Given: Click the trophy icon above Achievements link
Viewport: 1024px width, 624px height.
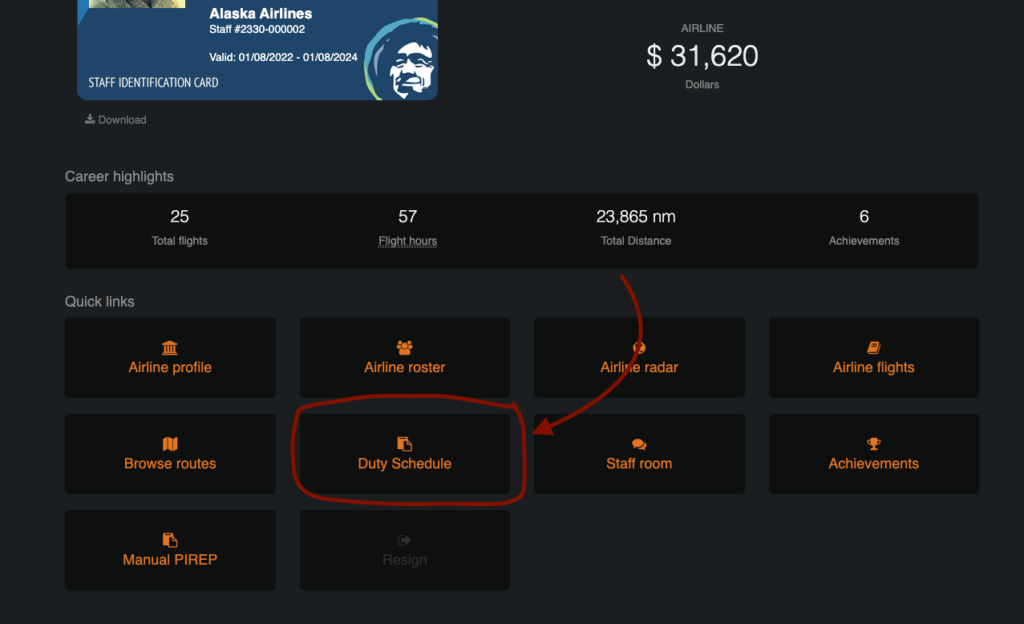Looking at the screenshot, I should pyautogui.click(x=873, y=444).
